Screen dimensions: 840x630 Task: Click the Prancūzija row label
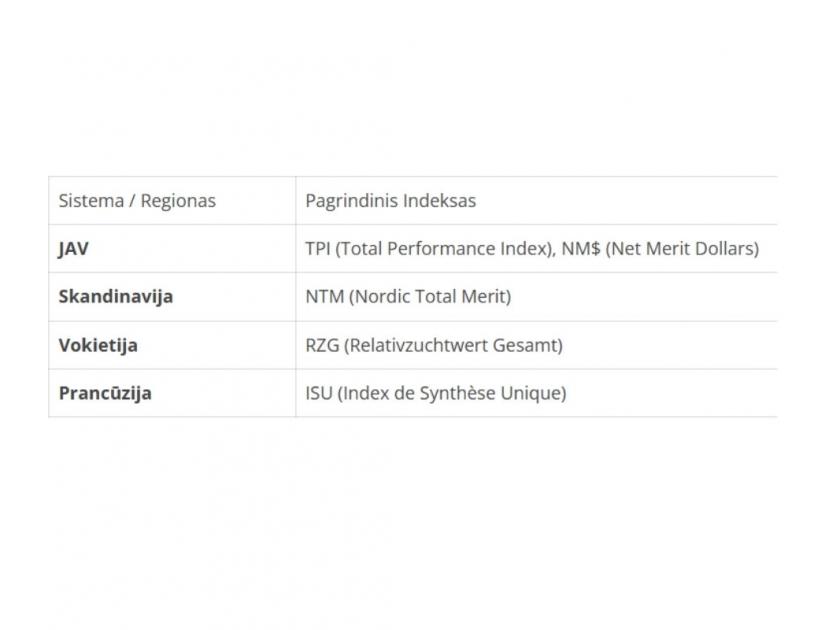105,393
